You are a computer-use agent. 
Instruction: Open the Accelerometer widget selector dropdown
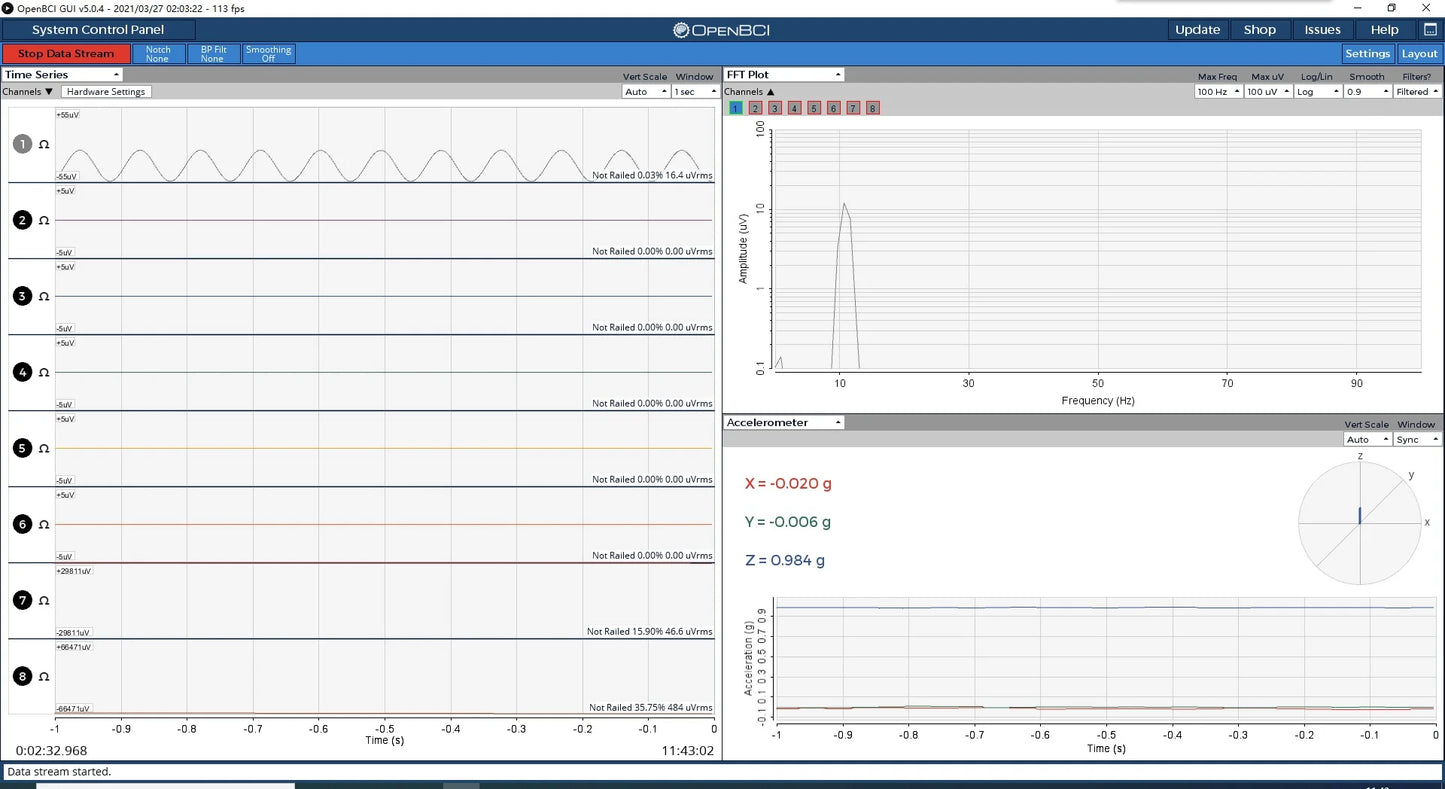[784, 423]
